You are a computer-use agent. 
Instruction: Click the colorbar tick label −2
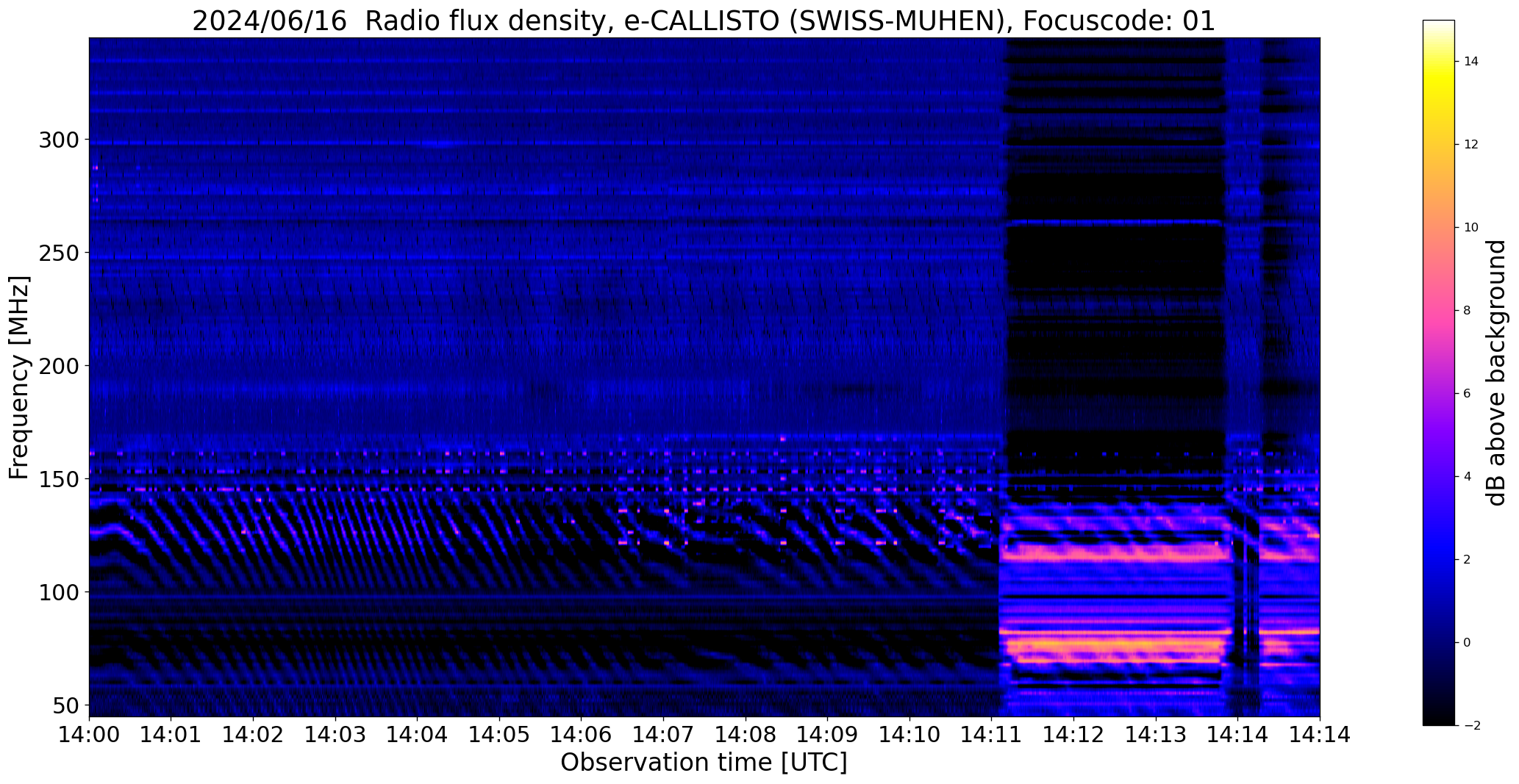(1470, 726)
